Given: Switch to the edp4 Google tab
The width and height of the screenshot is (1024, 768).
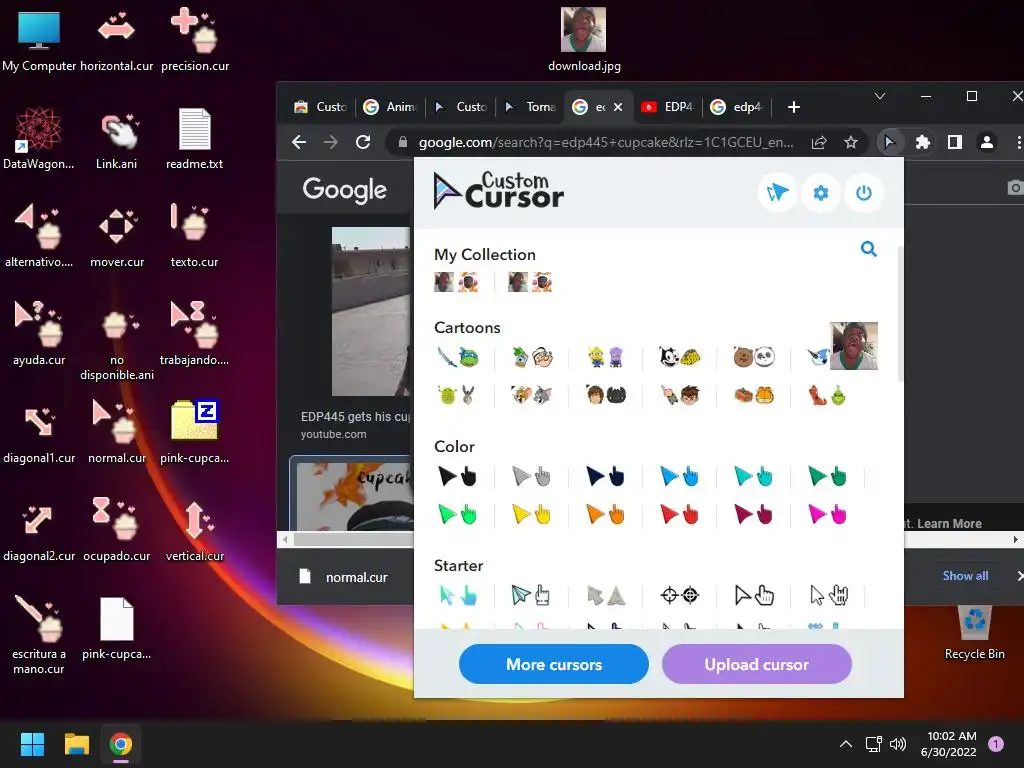Looking at the screenshot, I should coord(737,107).
